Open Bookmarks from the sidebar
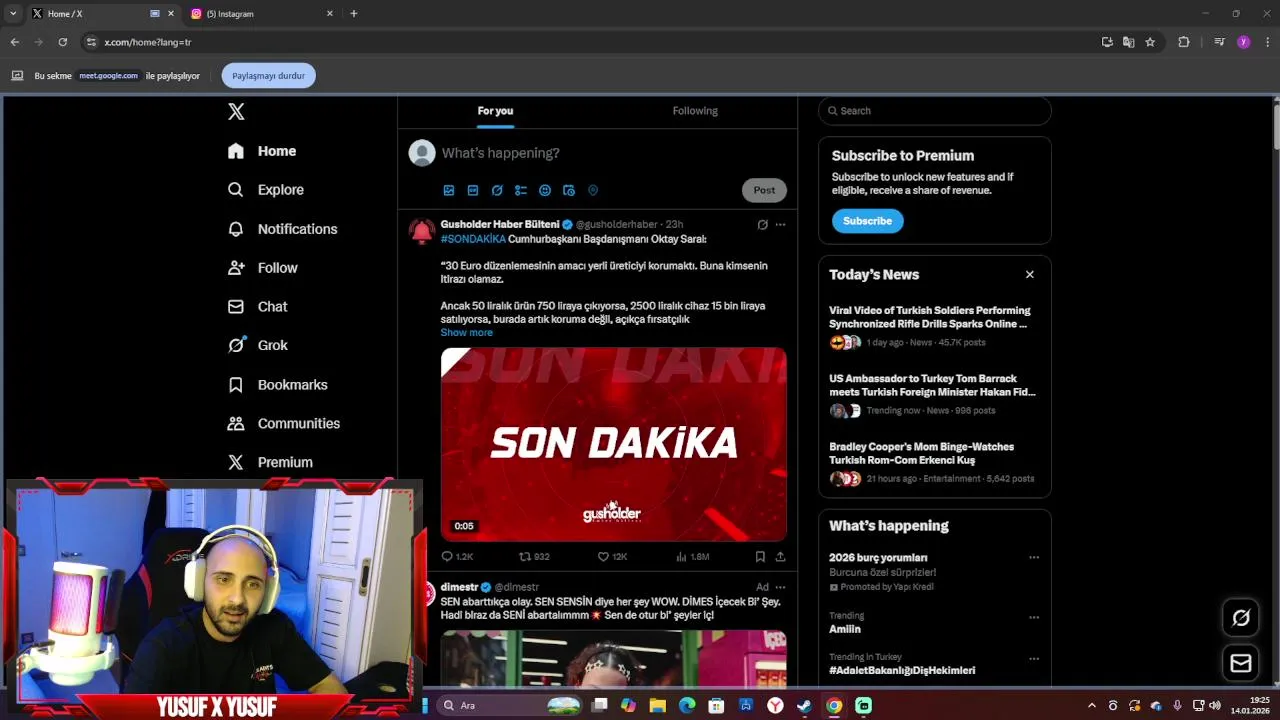This screenshot has width=1280, height=720. pos(278,385)
